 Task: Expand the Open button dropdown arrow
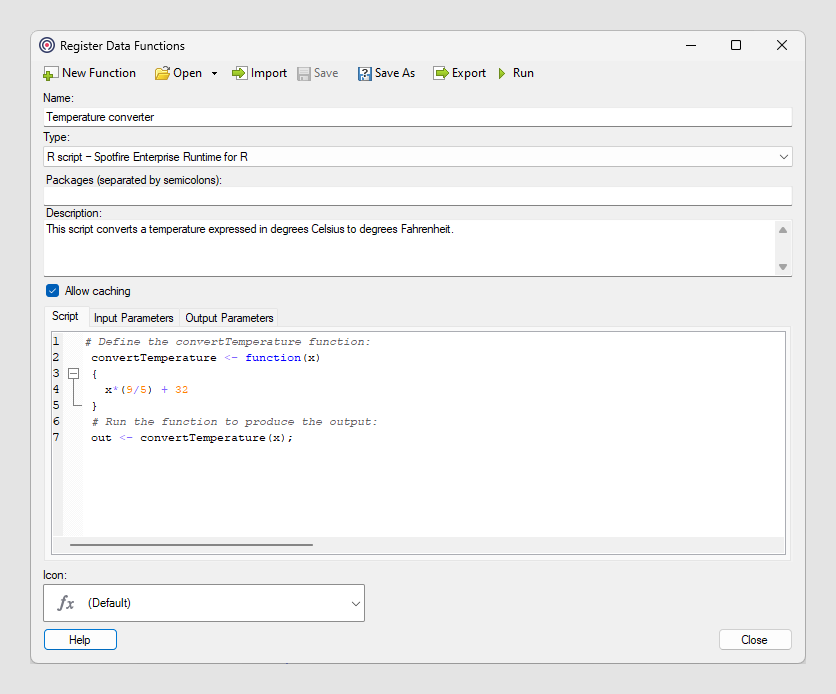pyautogui.click(x=214, y=74)
